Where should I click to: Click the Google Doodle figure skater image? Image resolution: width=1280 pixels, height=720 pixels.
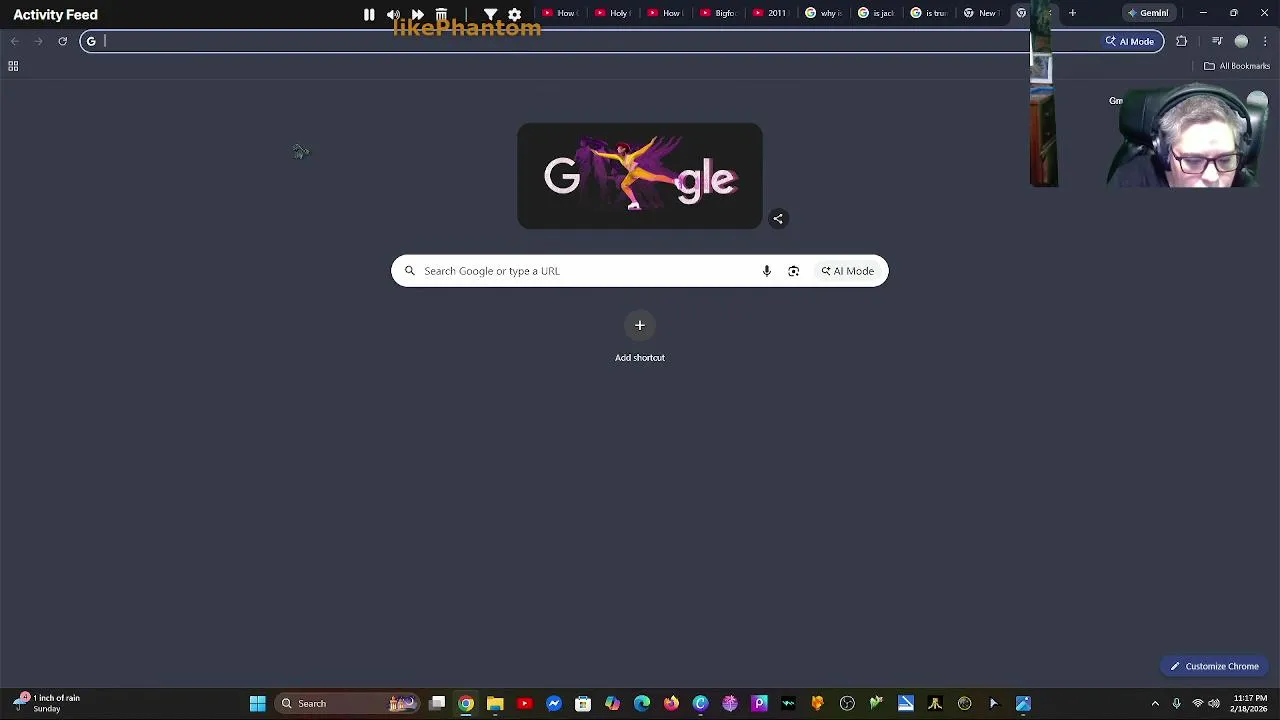pyautogui.click(x=640, y=176)
